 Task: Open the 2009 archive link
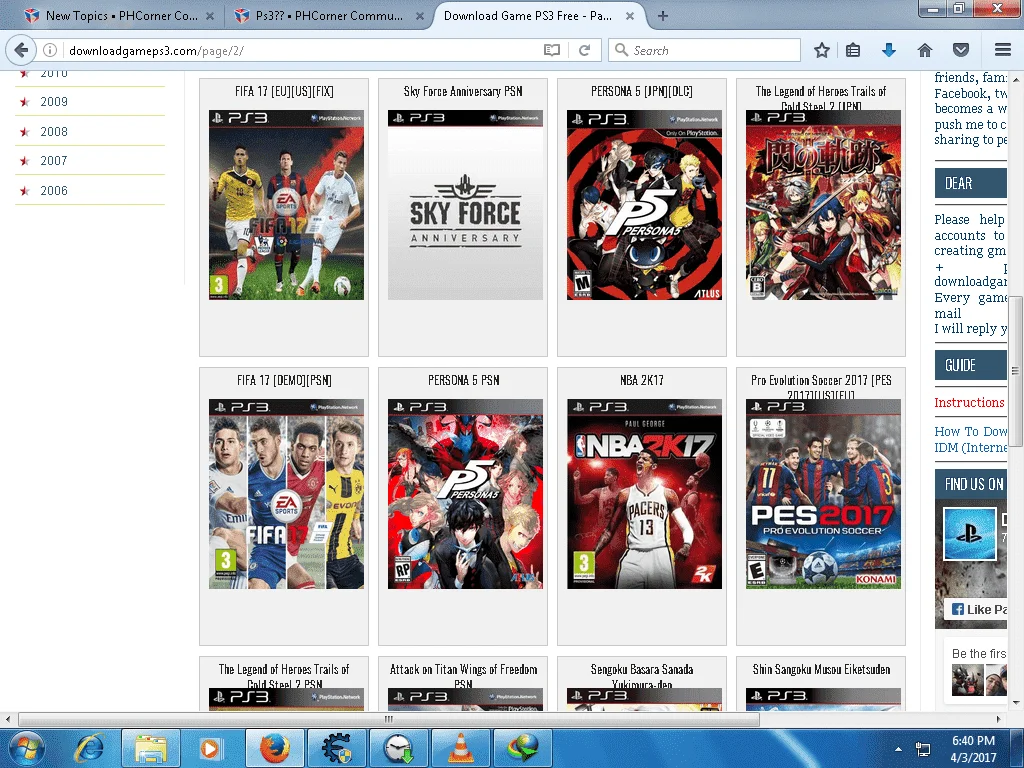tap(54, 102)
